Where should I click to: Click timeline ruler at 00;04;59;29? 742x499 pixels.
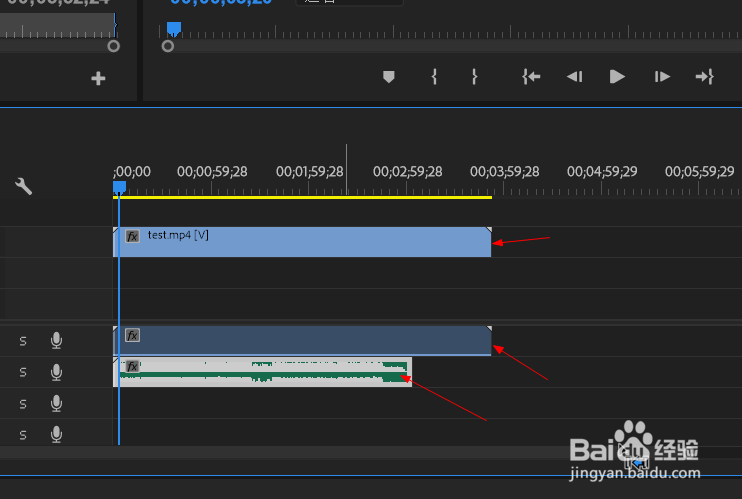coord(602,171)
